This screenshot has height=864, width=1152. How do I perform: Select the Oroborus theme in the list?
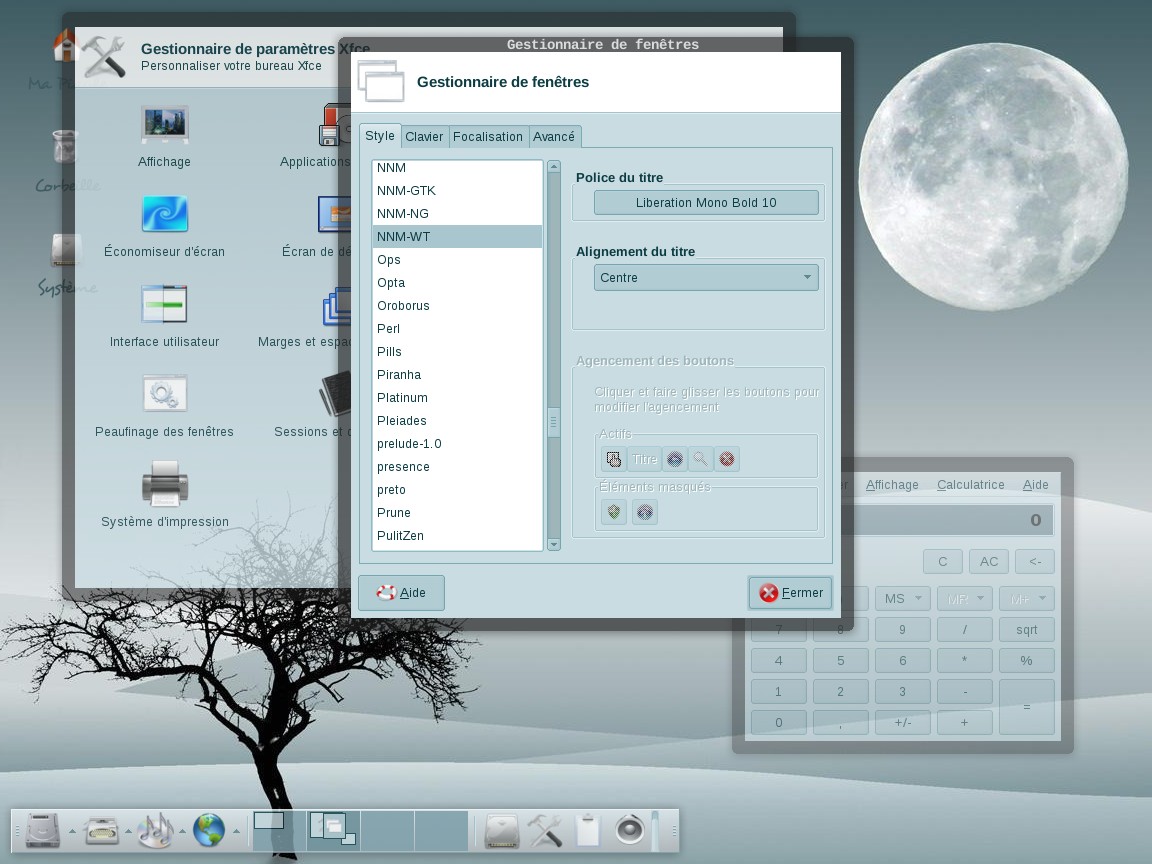(x=457, y=306)
